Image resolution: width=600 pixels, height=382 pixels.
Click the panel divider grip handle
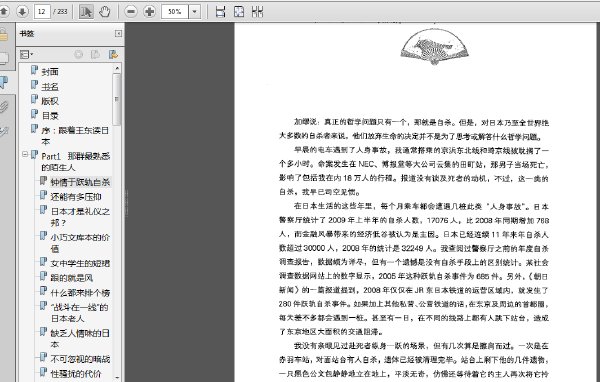coord(126,203)
